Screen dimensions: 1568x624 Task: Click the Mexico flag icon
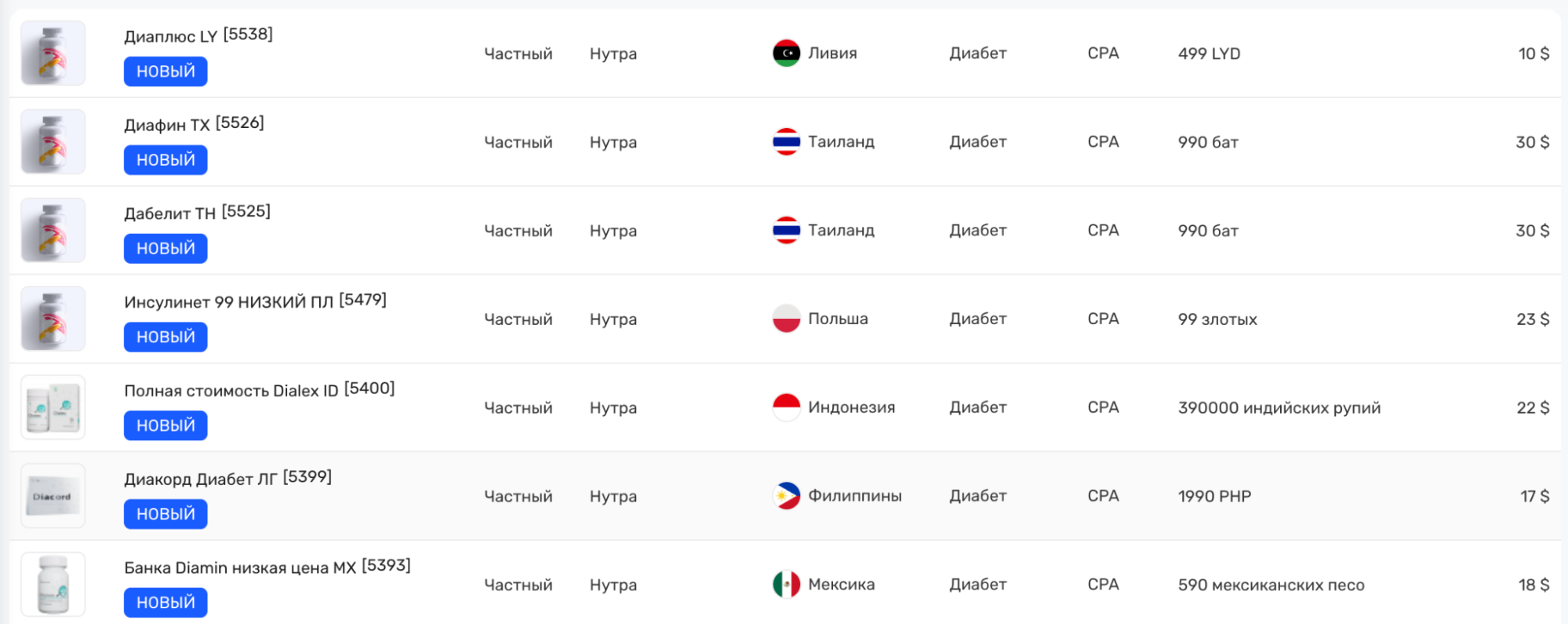[x=786, y=585]
